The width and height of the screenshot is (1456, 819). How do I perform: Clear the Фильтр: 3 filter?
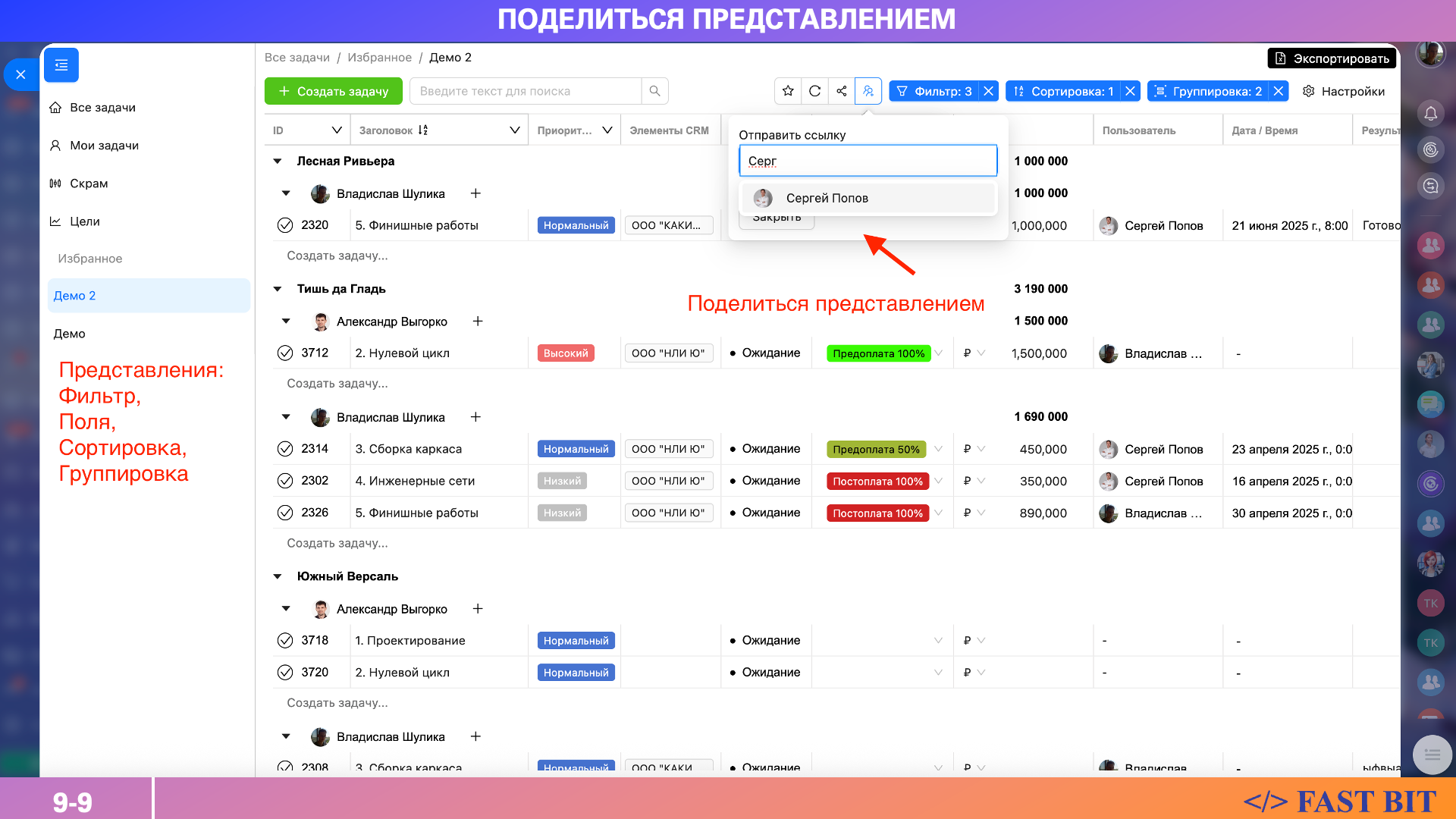(x=988, y=91)
